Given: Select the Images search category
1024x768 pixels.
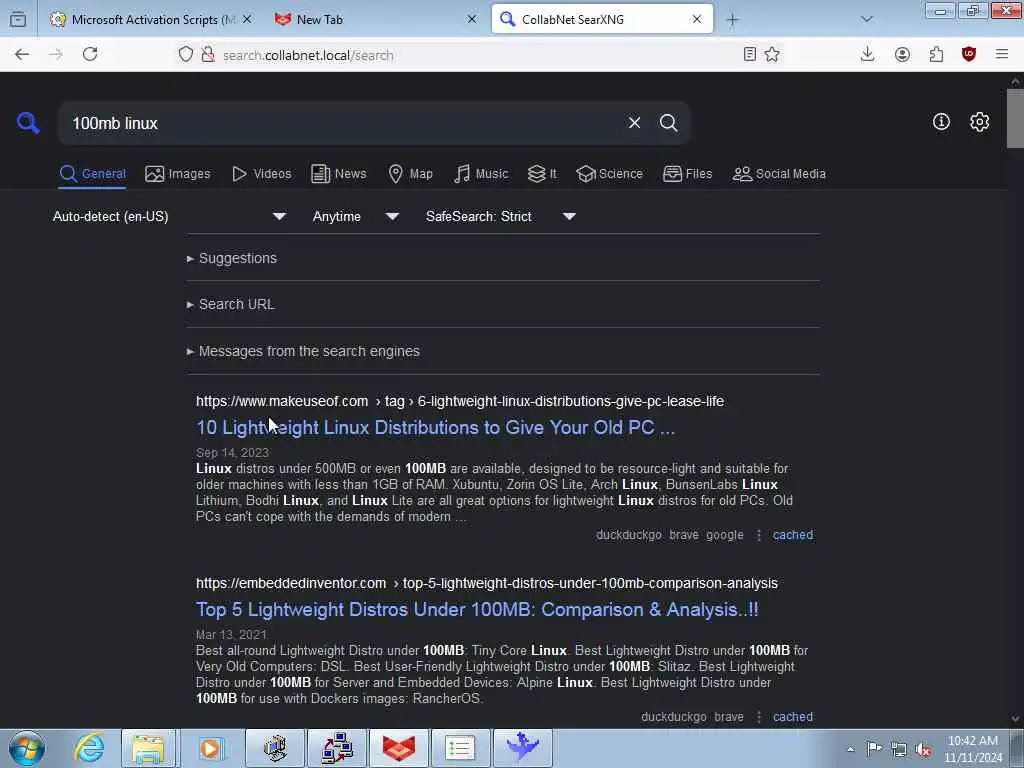Looking at the screenshot, I should (x=178, y=174).
